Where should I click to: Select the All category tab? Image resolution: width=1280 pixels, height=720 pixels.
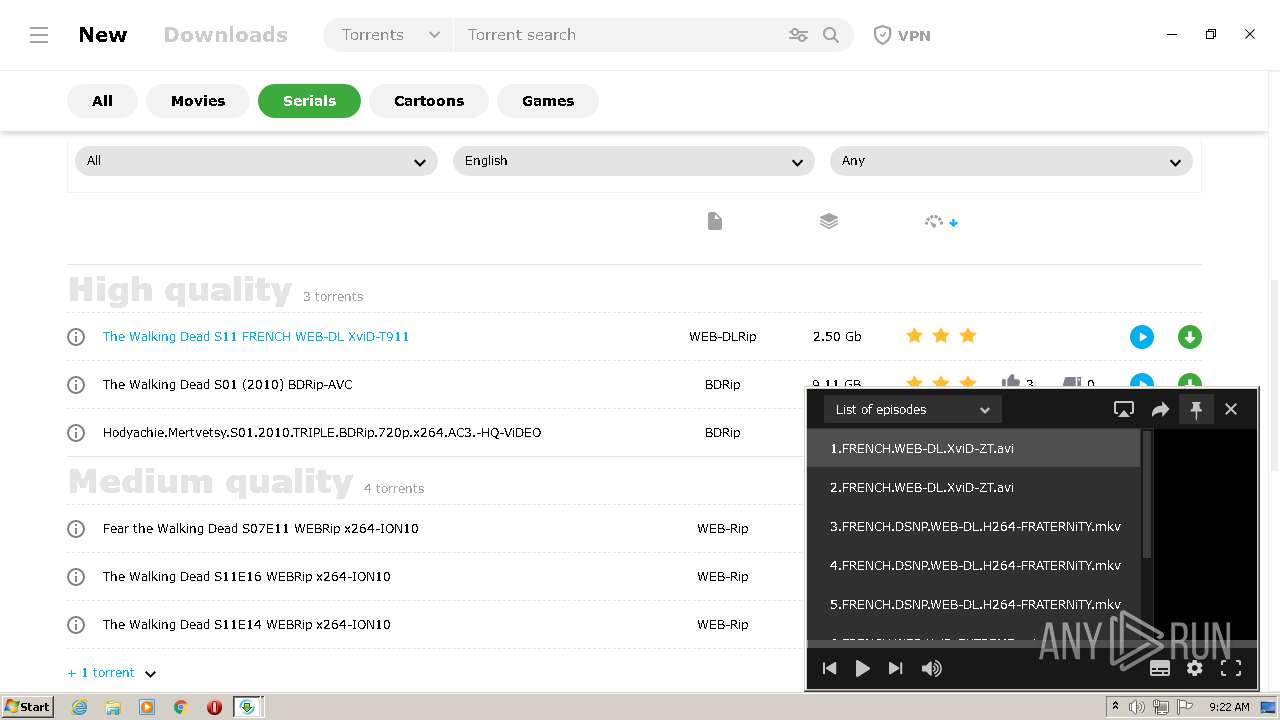102,101
